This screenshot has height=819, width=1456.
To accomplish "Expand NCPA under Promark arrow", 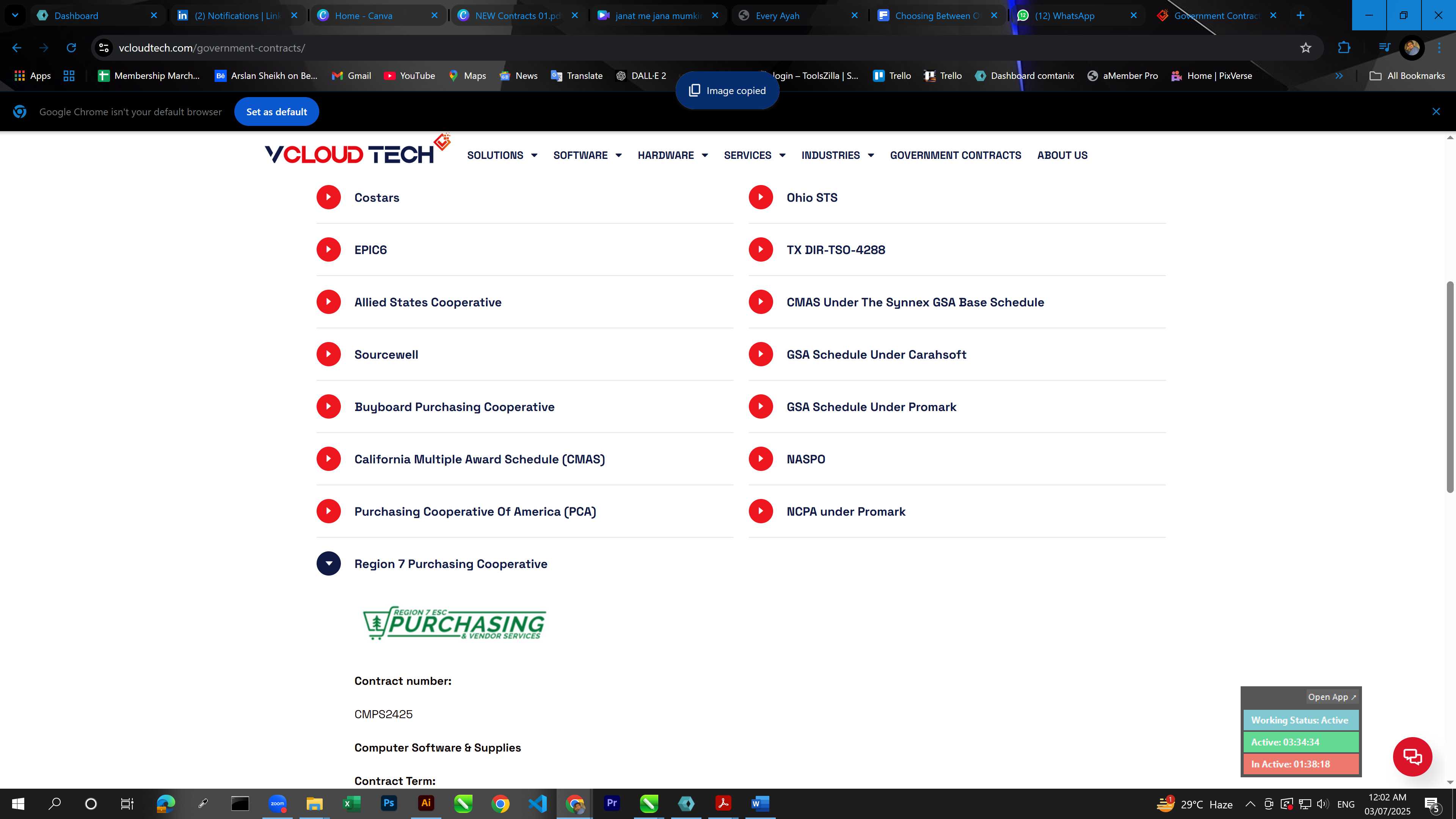I will coord(761,511).
